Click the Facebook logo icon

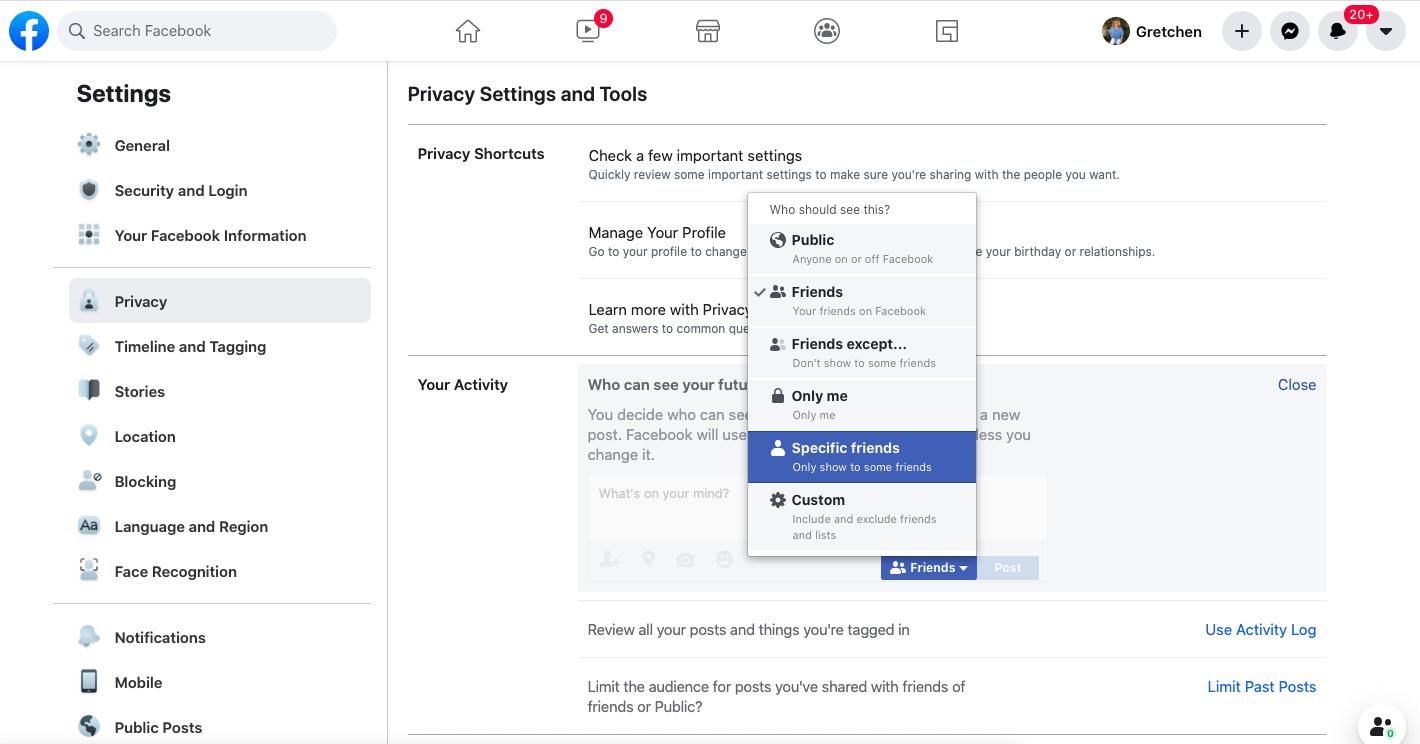tap(29, 31)
